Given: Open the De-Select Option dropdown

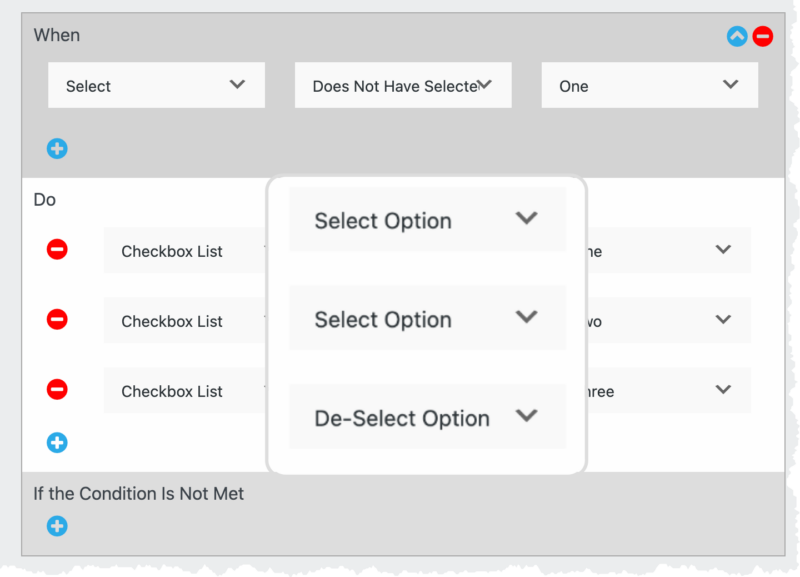Looking at the screenshot, I should point(427,417).
